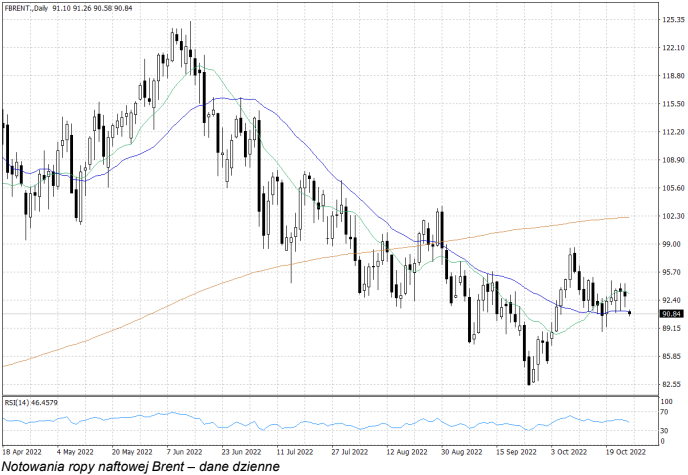Select the 102.30 price level label

point(671,216)
